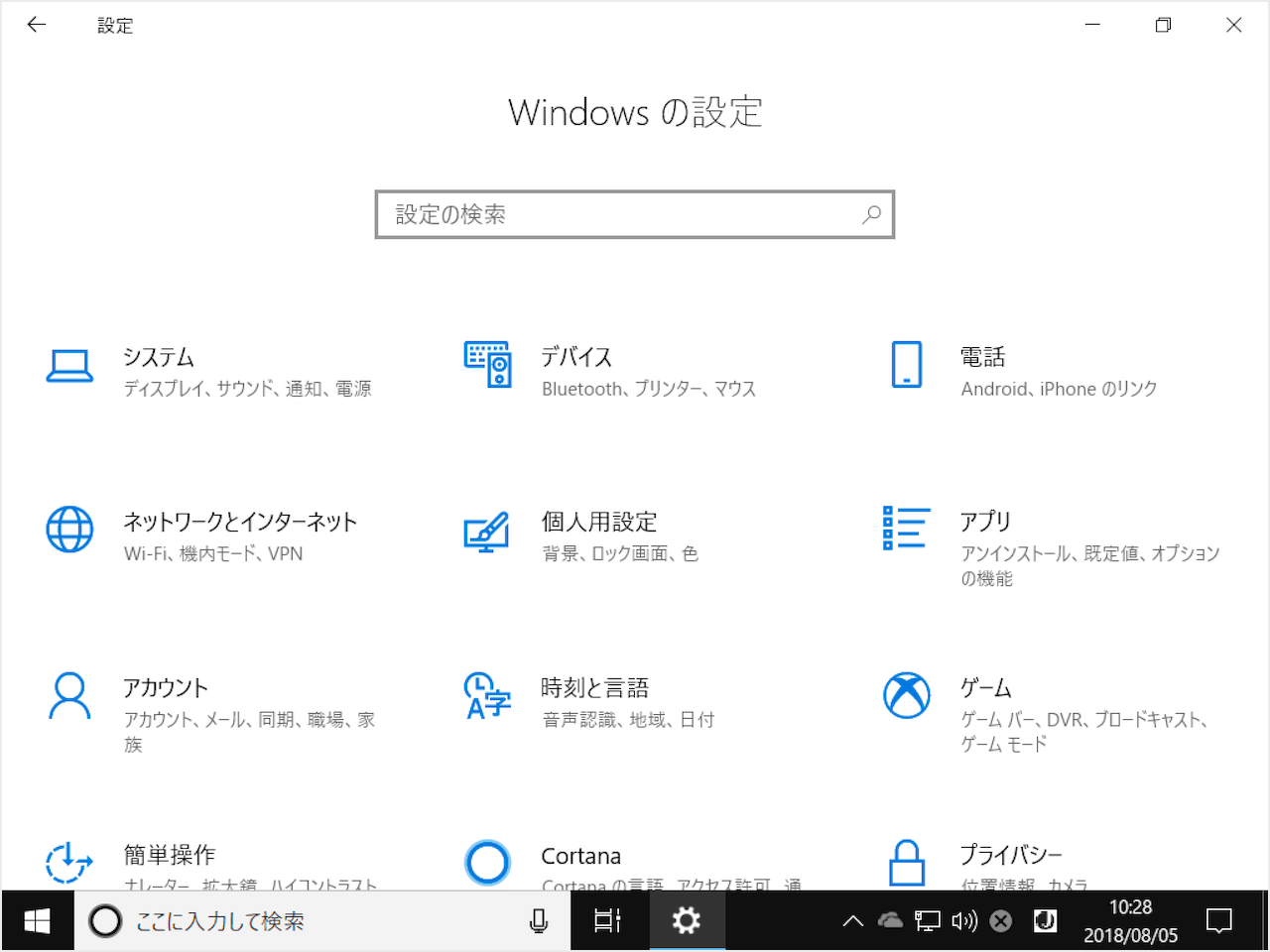Click the Personalization (個人用設定) icon
Screen dimensions: 1270x952
pos(487,532)
